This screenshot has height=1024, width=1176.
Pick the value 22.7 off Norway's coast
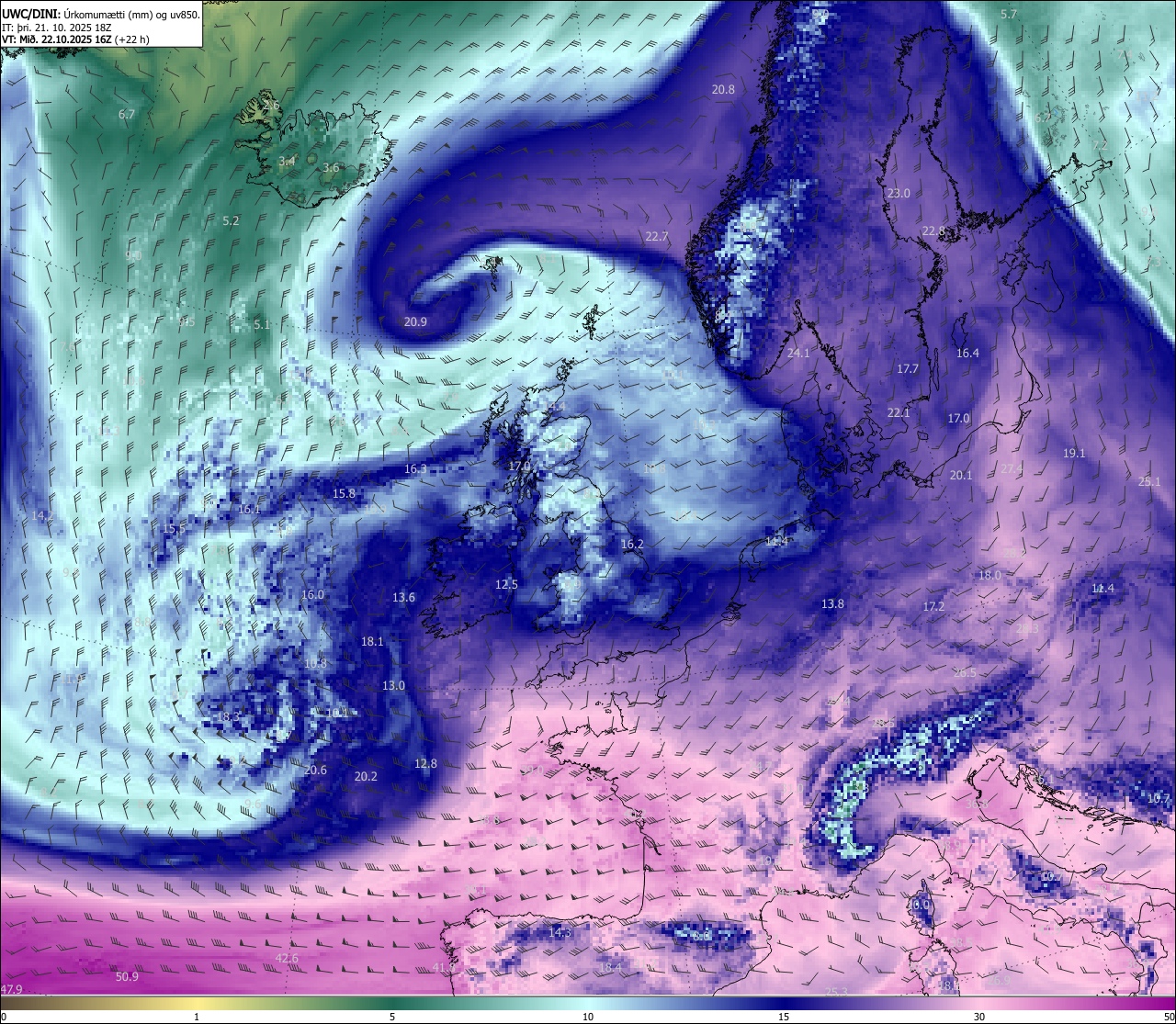(x=656, y=237)
